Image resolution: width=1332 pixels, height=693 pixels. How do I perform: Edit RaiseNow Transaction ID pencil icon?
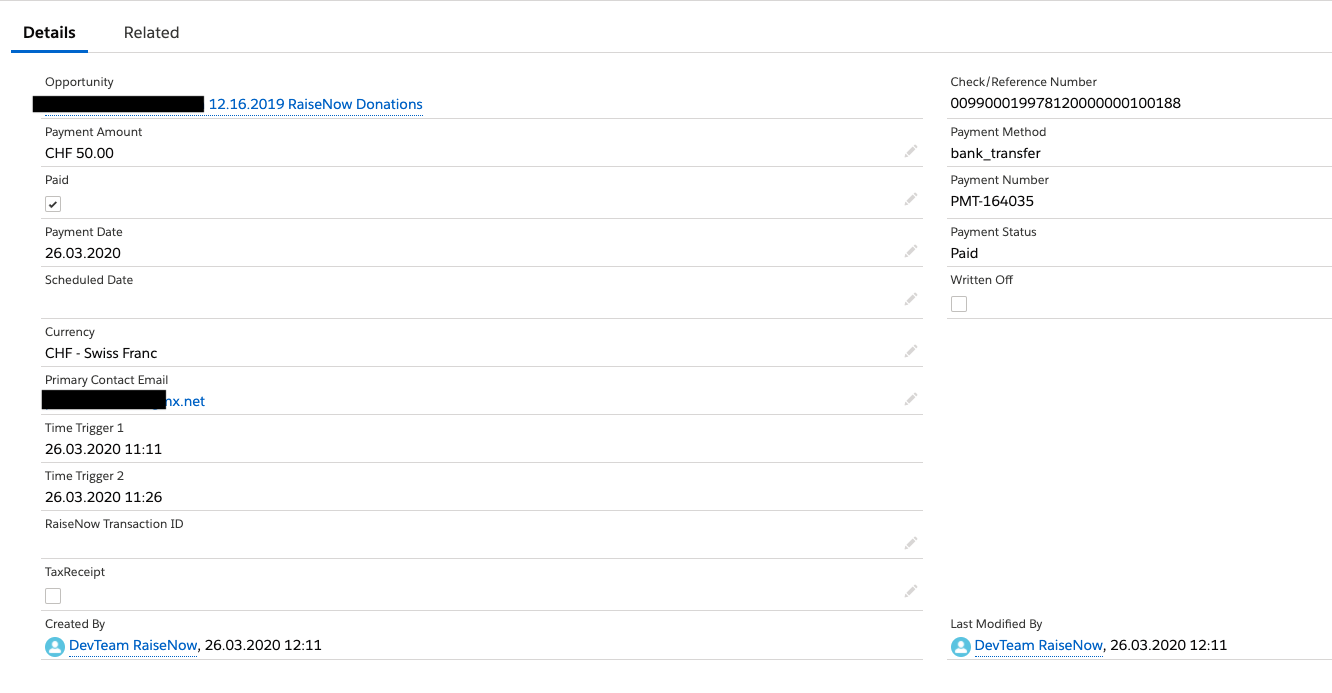910,543
